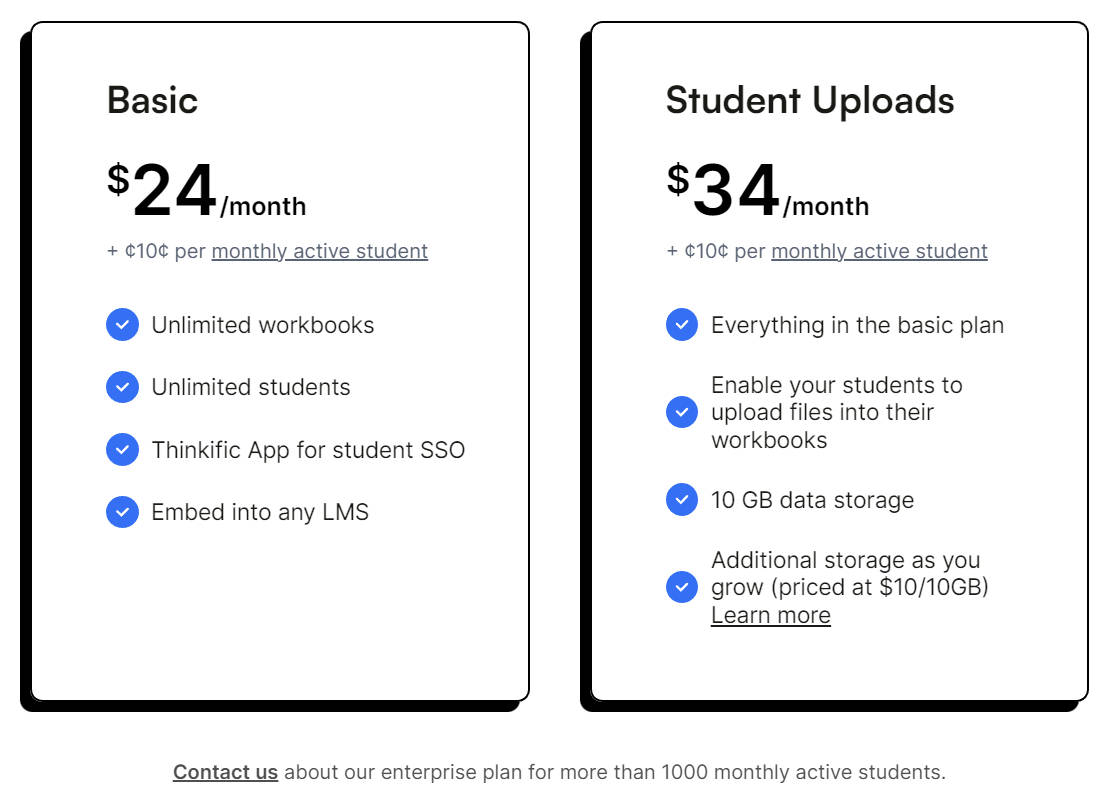
Task: Open the monthly active student link under Student Uploads
Action: pos(878,251)
